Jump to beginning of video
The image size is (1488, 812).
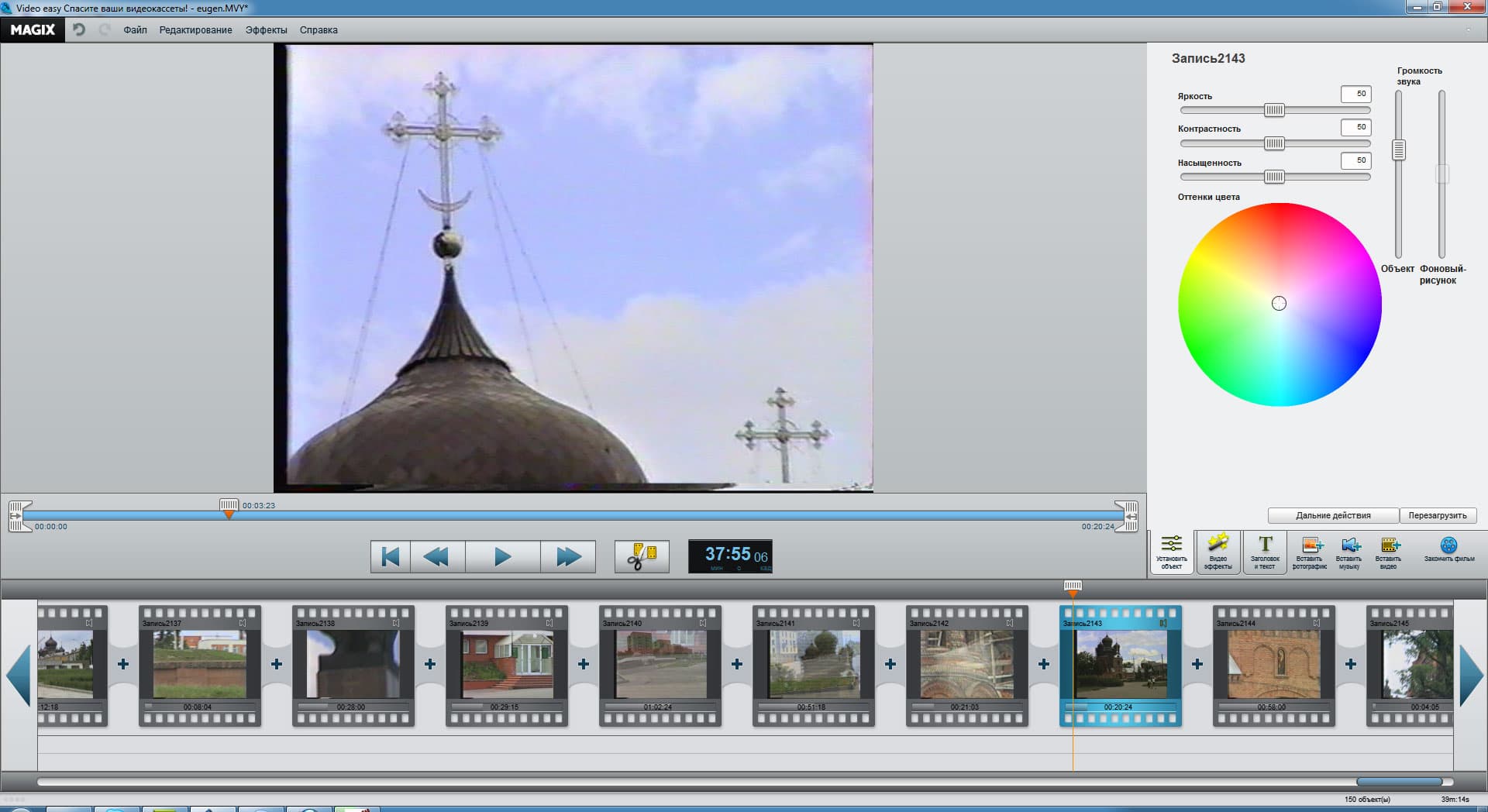391,556
